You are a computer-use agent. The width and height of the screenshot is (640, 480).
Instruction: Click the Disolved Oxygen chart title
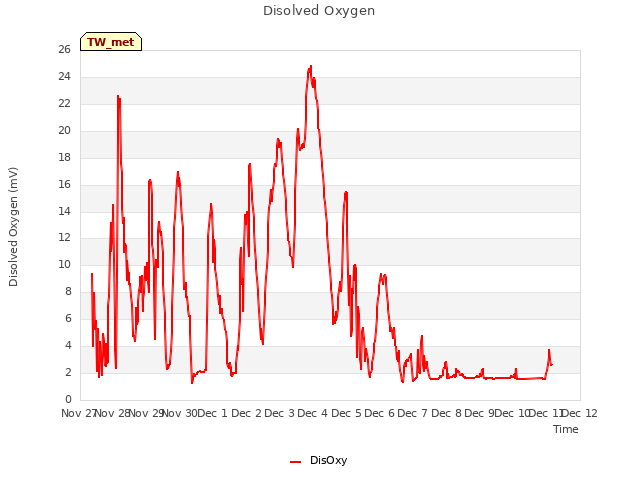319,11
